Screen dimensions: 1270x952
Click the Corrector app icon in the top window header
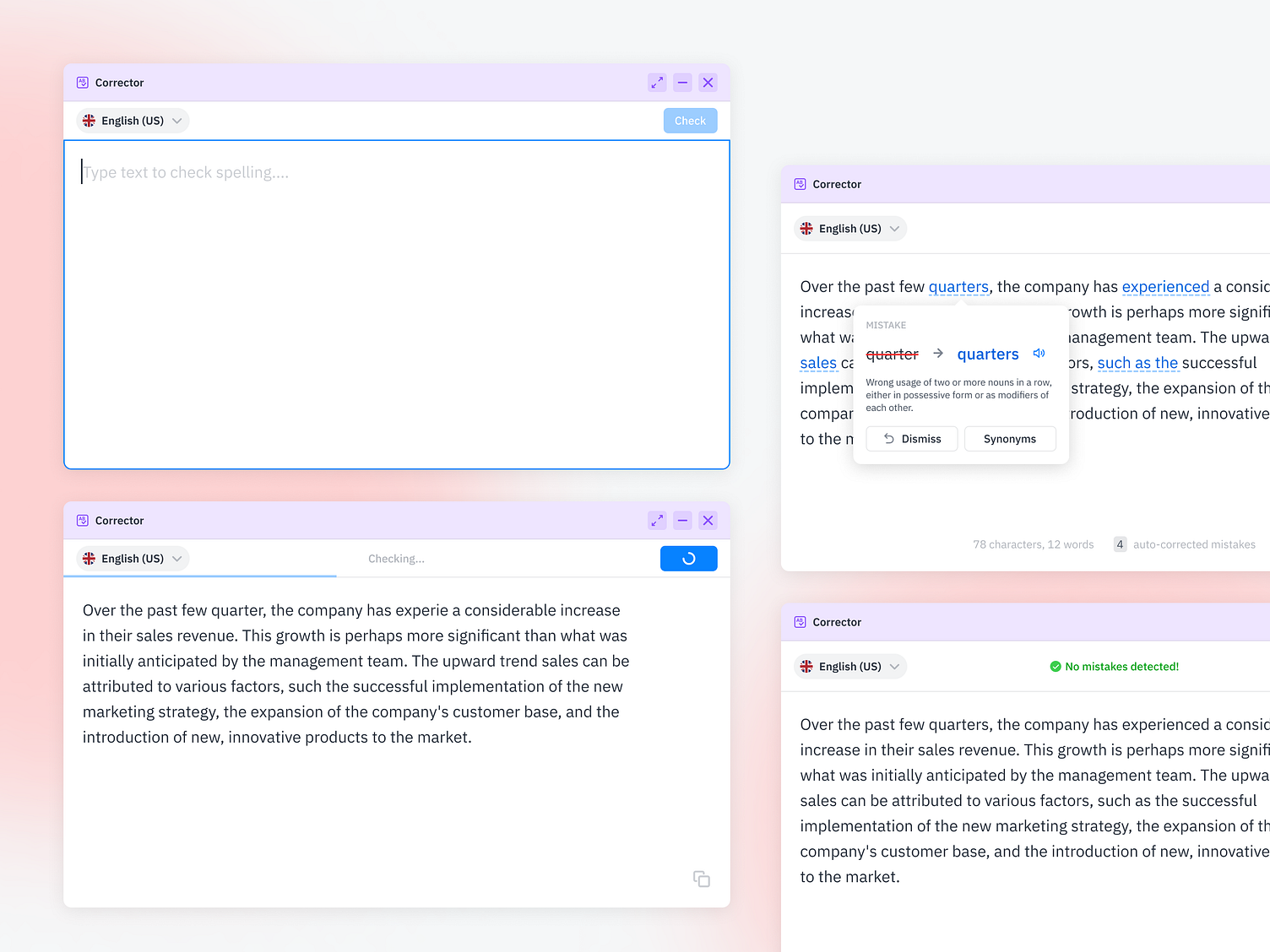pyautogui.click(x=82, y=82)
